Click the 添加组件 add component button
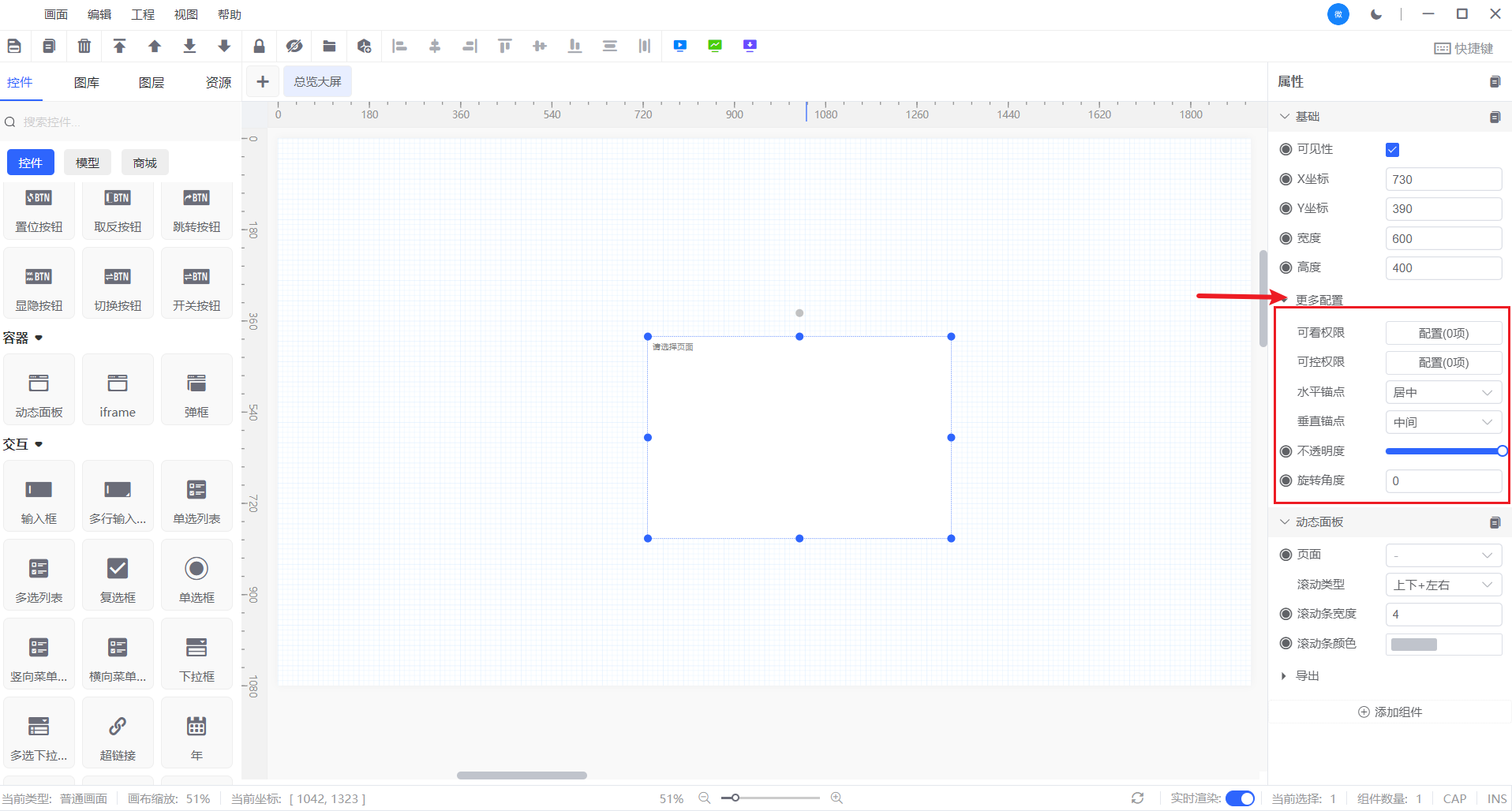1512x811 pixels. pyautogui.click(x=1390, y=712)
